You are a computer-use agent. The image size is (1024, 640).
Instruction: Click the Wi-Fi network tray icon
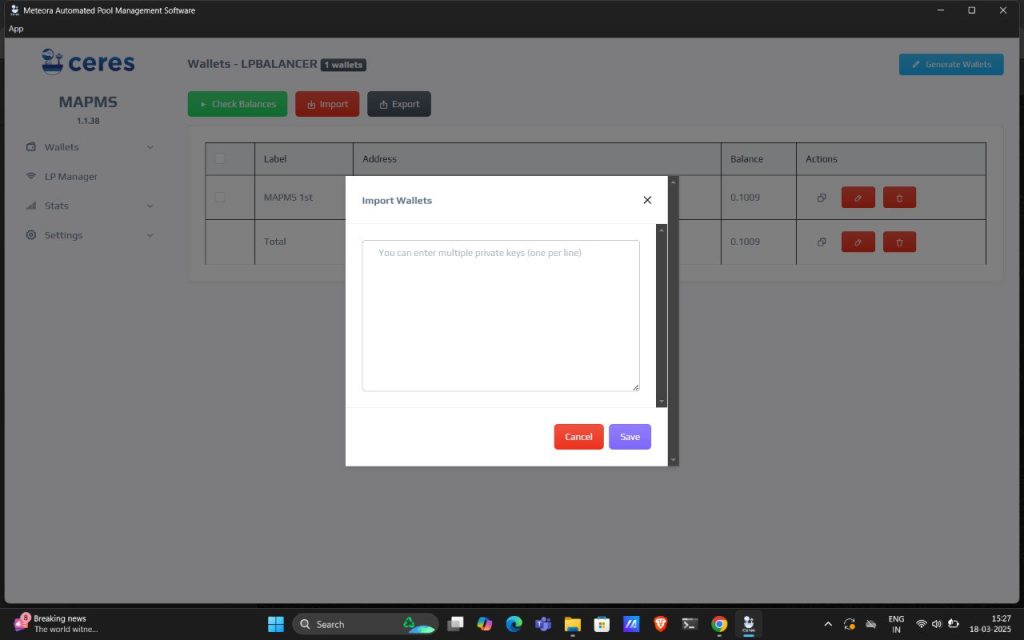point(921,624)
